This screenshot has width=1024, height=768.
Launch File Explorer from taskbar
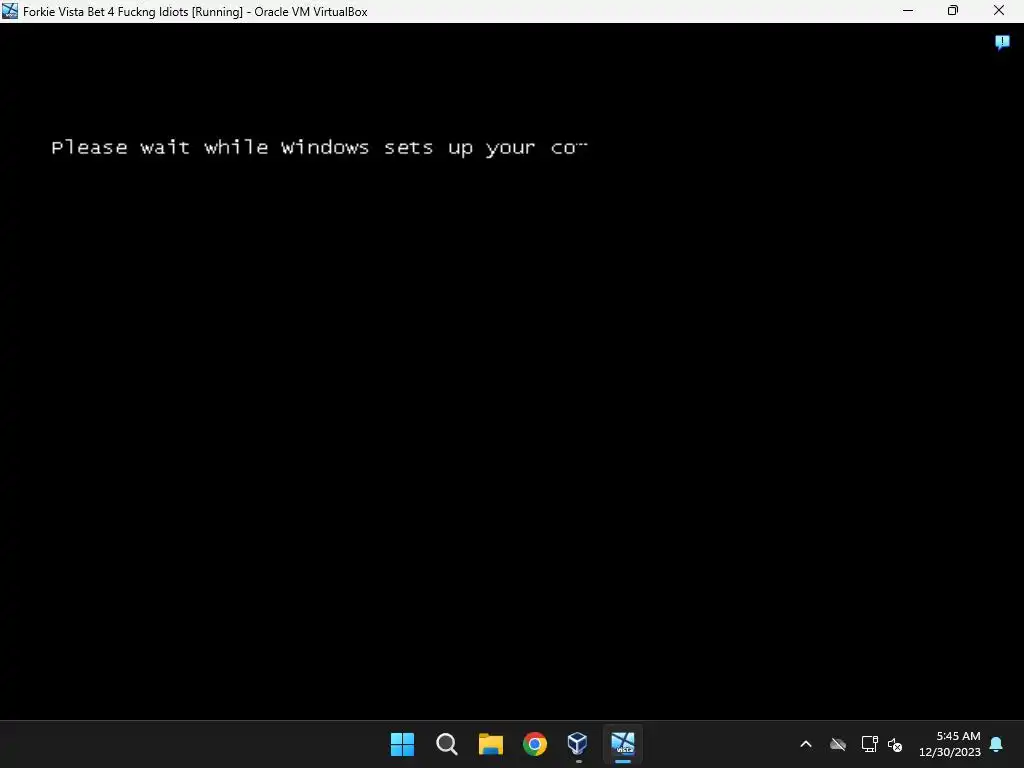click(490, 744)
